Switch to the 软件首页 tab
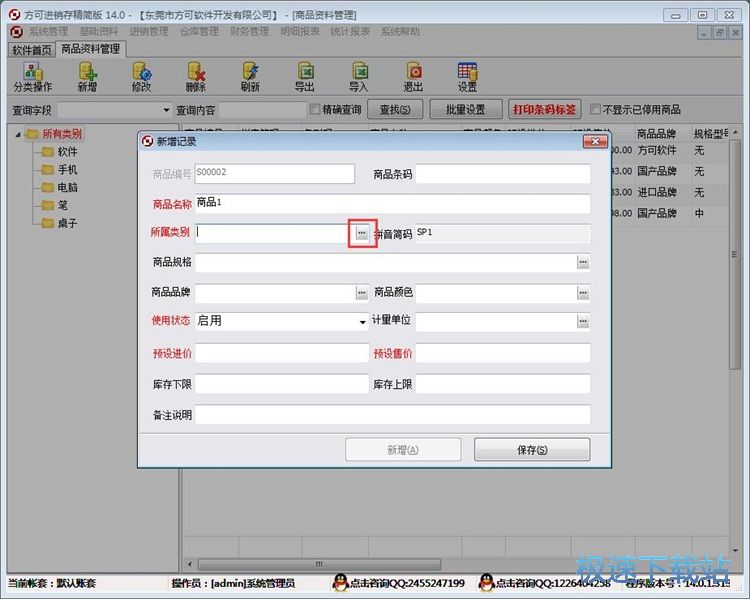 (32, 50)
